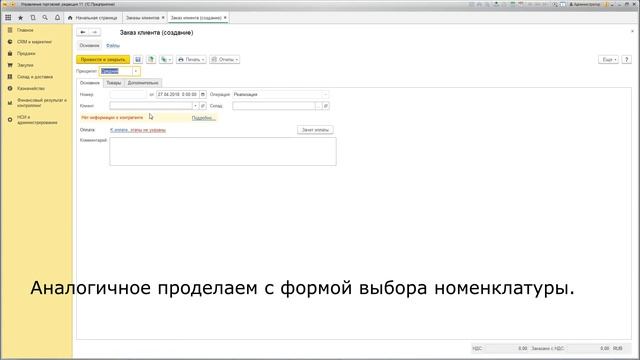Click the help question mark button
The width and height of the screenshot is (640, 360).
click(627, 60)
